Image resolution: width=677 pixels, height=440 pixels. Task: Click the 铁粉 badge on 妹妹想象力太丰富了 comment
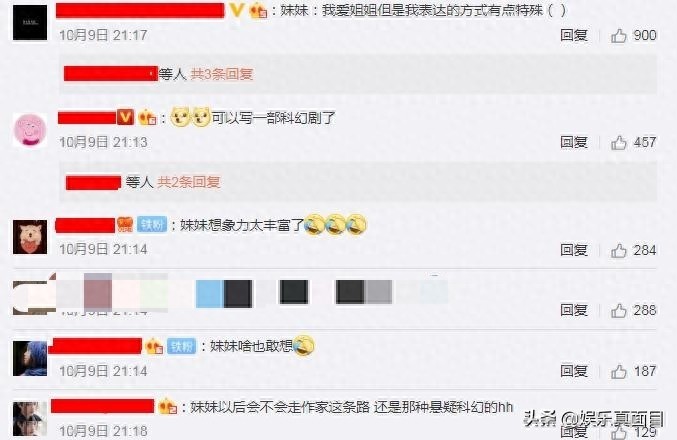pyautogui.click(x=152, y=225)
